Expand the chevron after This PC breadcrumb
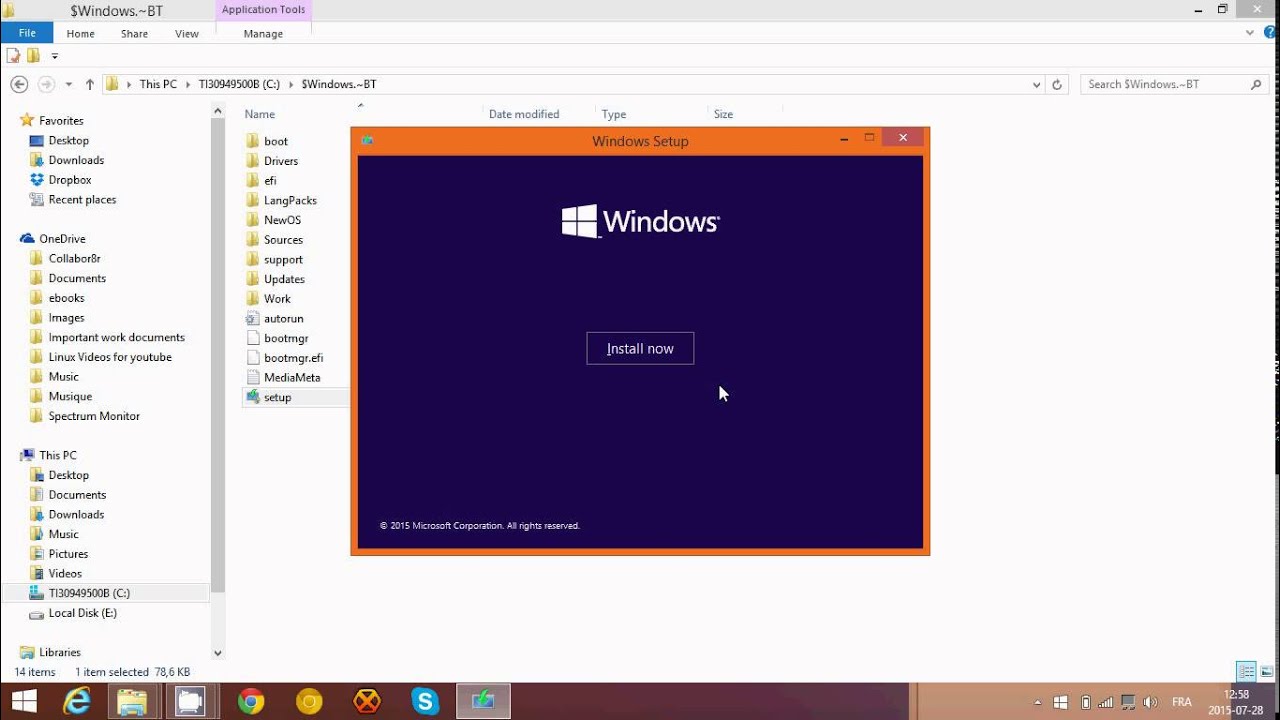Viewport: 1280px width, 720px height. (x=187, y=84)
